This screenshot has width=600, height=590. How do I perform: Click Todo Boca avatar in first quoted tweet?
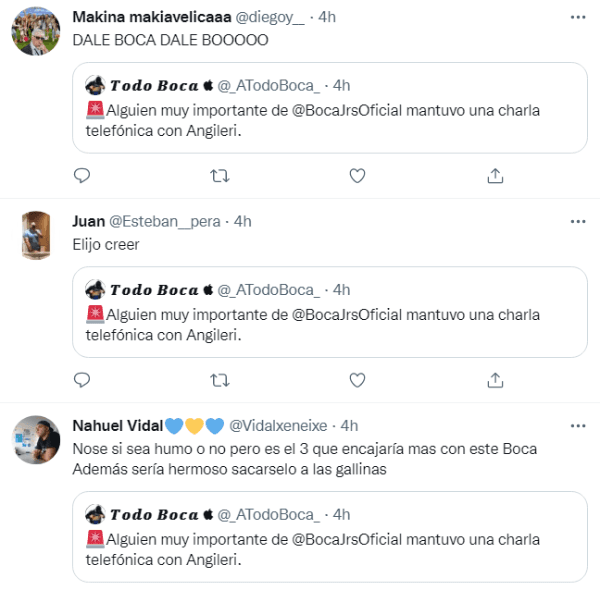coord(96,86)
